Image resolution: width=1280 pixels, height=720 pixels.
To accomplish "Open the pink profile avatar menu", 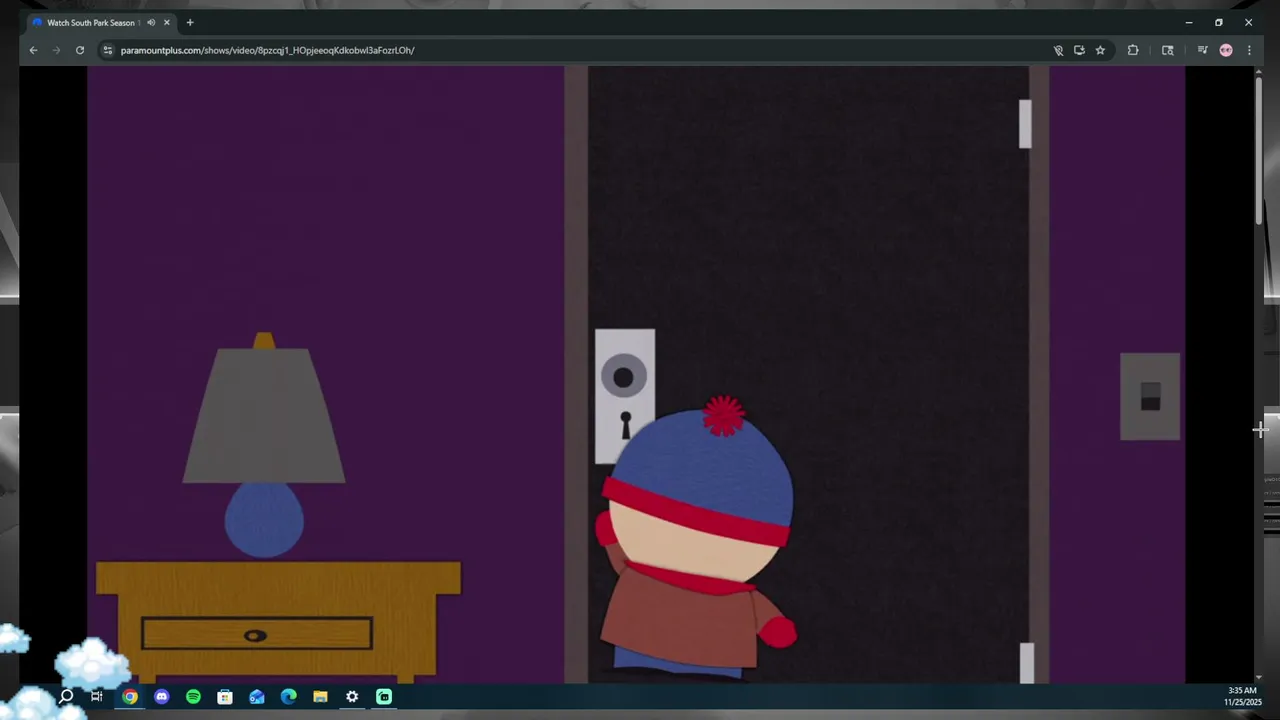I will (x=1226, y=50).
